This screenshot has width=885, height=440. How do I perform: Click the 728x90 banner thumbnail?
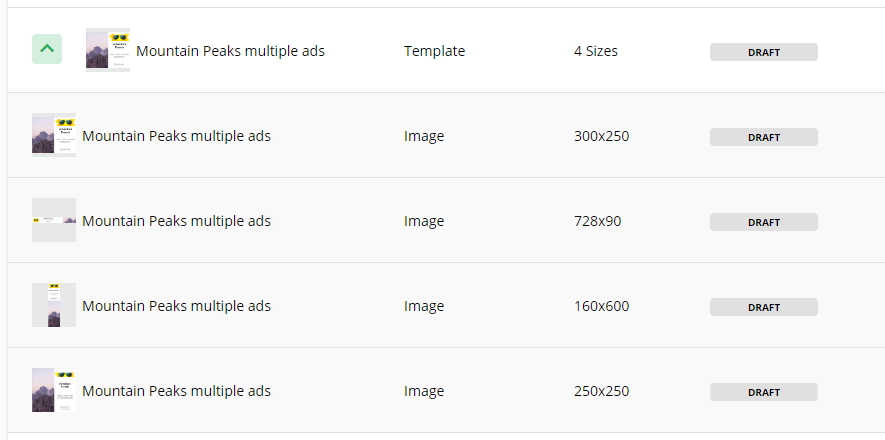(54, 220)
